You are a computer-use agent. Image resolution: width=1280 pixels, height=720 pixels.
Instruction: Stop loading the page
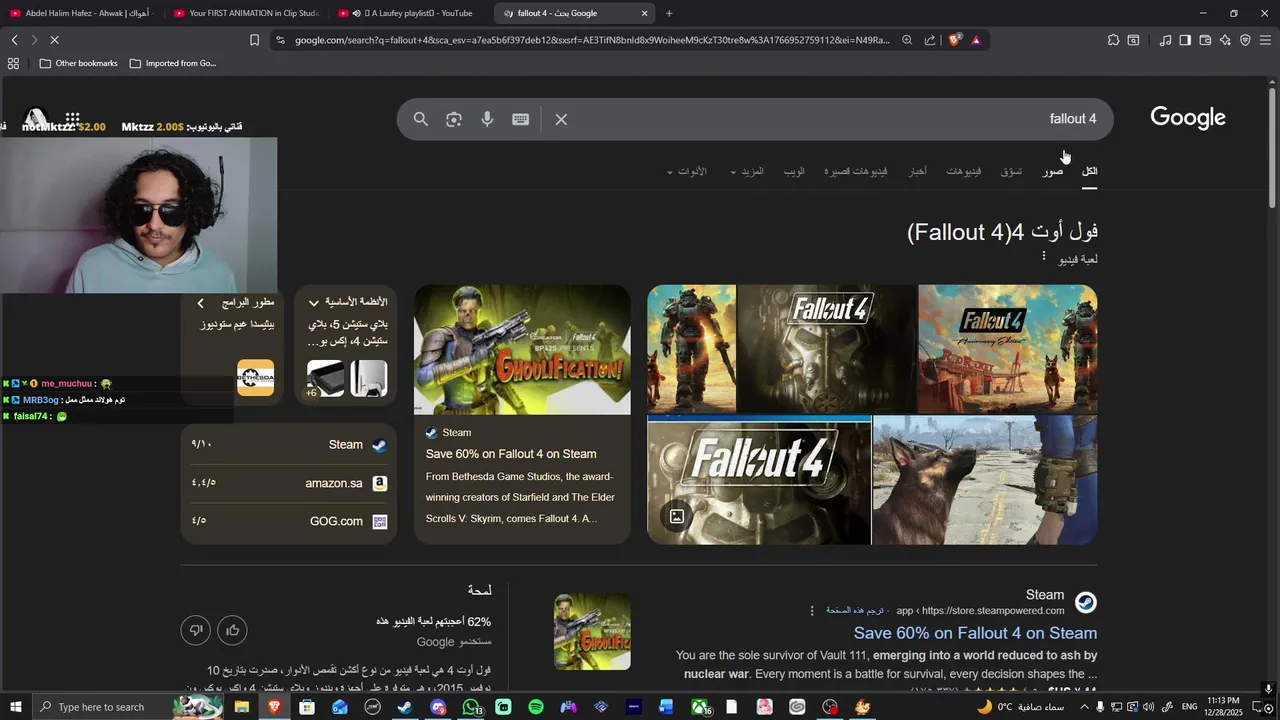click(x=54, y=40)
